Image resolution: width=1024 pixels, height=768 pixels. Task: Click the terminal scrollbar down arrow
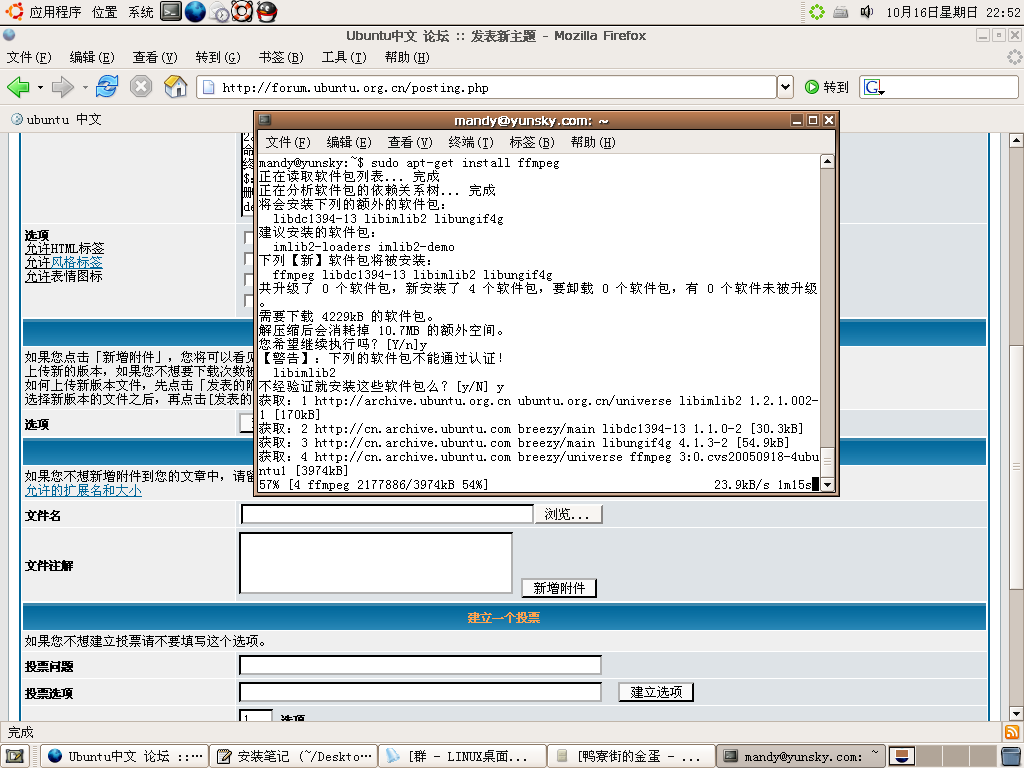pyautogui.click(x=827, y=485)
